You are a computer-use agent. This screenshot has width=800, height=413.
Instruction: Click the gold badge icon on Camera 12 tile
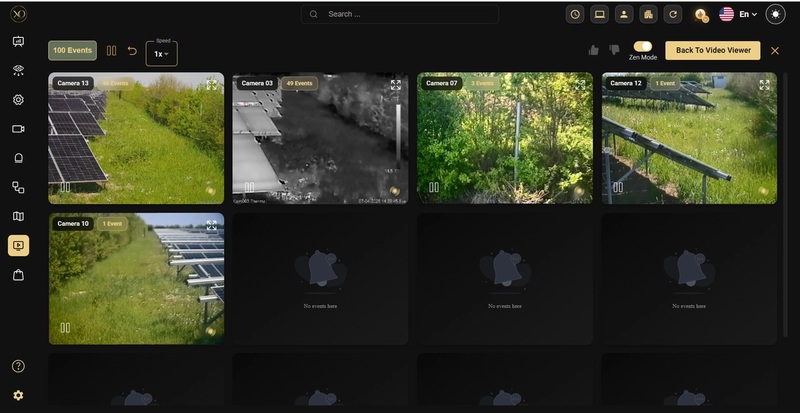[x=763, y=191]
